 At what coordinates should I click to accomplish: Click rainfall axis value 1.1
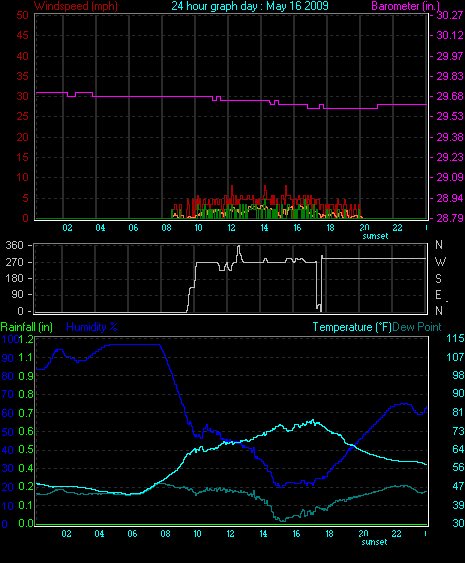[x=26, y=357]
